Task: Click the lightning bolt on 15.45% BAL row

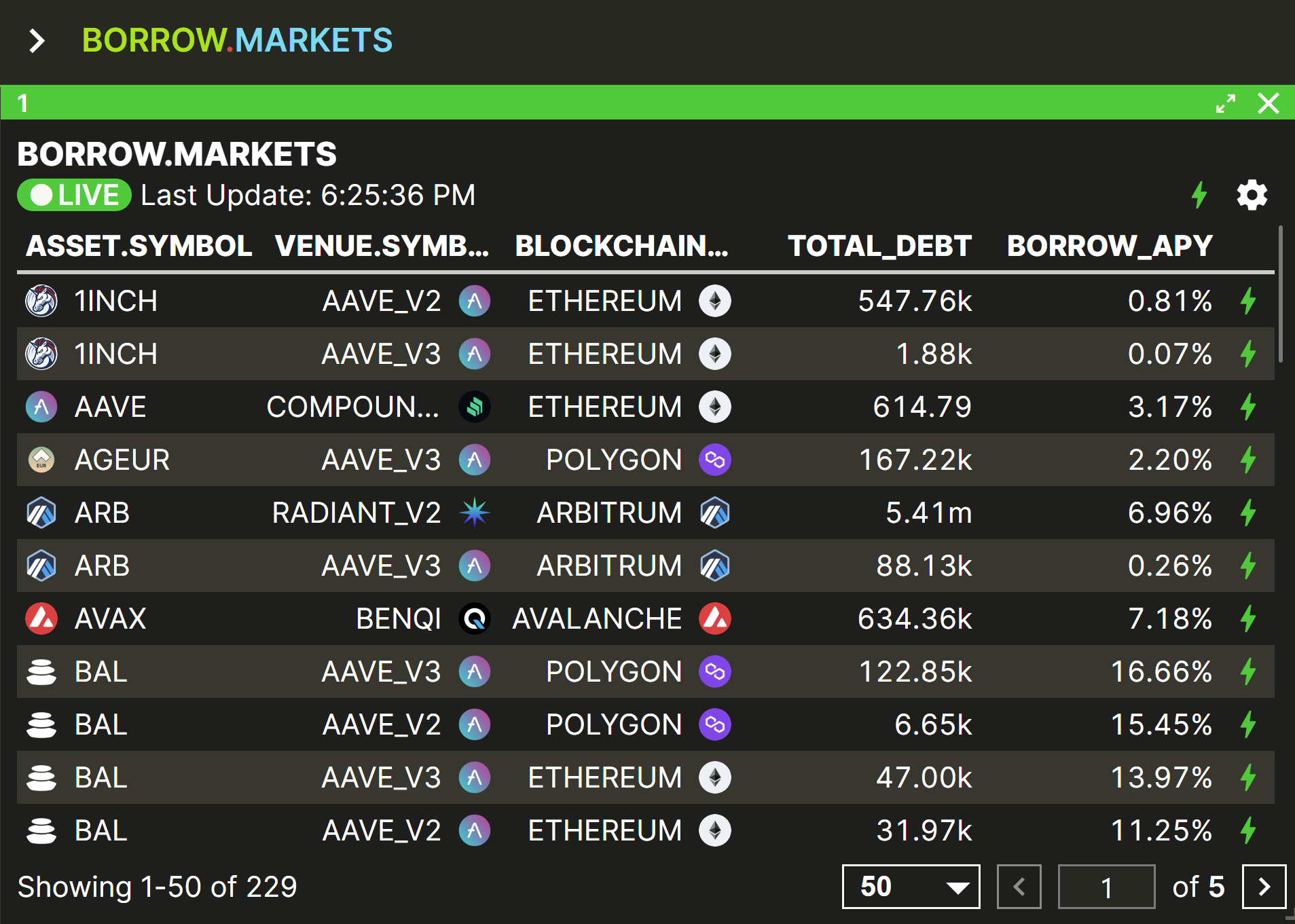Action: (1248, 724)
